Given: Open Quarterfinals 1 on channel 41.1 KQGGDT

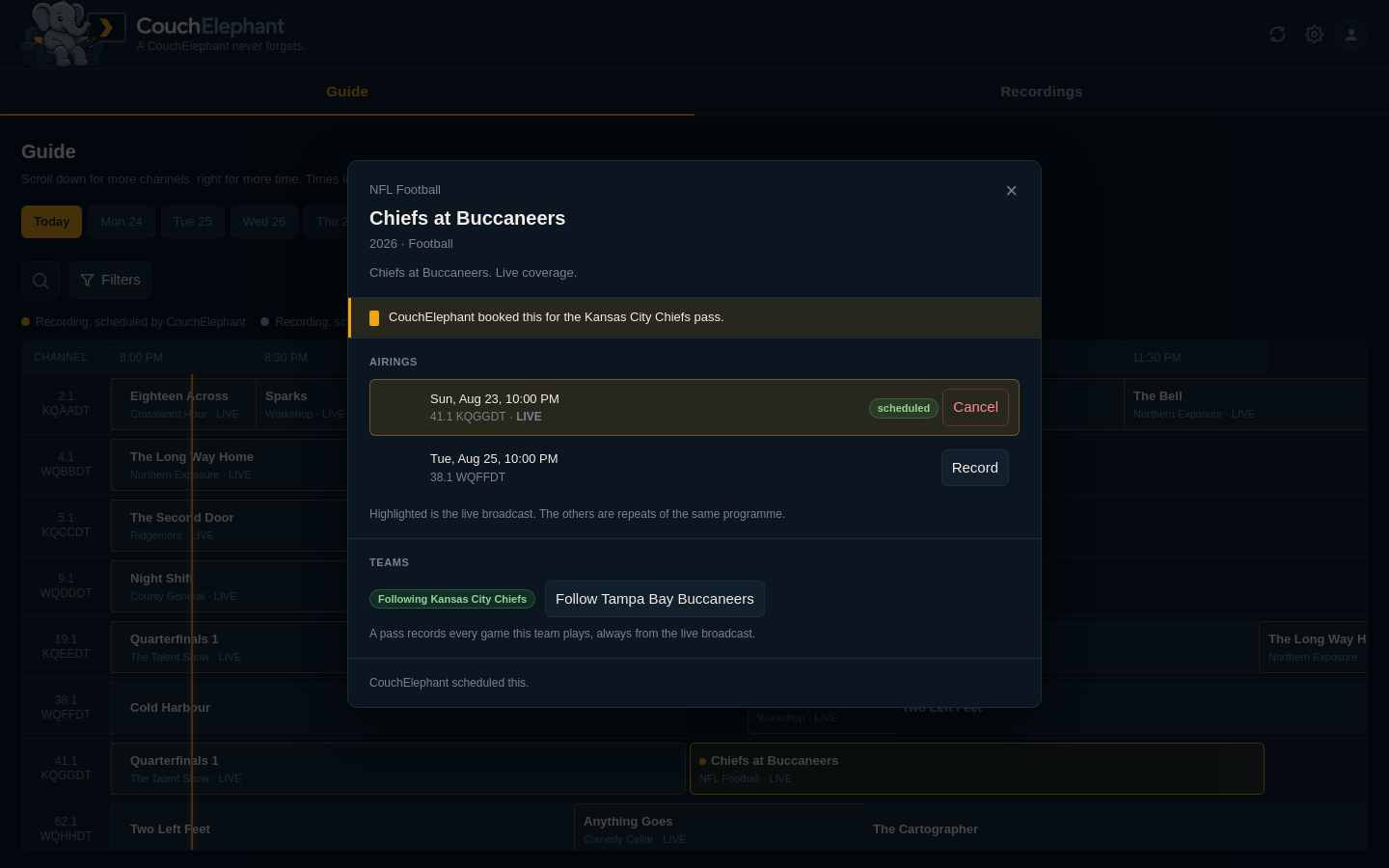Looking at the screenshot, I should (397, 769).
